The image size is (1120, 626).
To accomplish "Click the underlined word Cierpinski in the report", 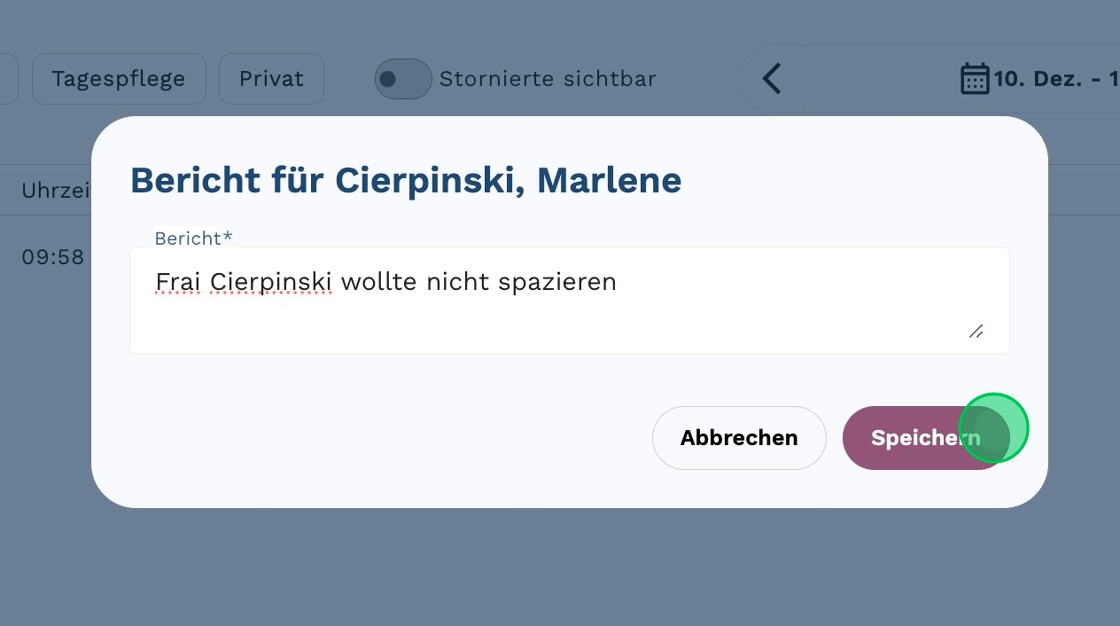I will [271, 282].
